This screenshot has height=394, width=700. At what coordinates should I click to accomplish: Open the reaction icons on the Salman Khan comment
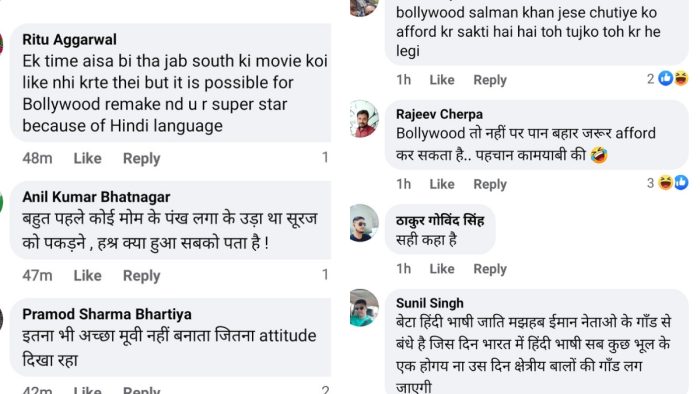673,79
